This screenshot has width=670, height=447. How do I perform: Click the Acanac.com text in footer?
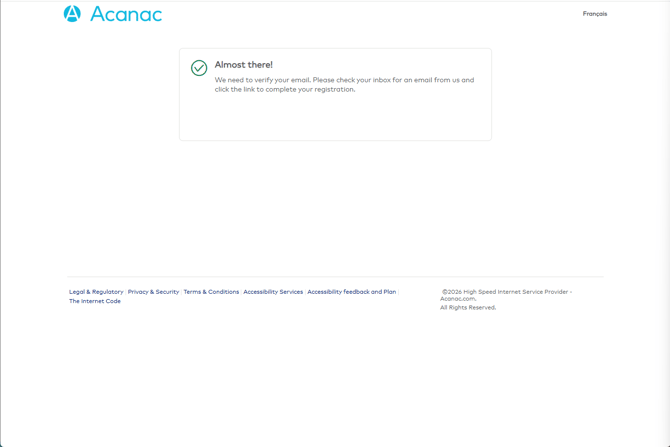(458, 299)
